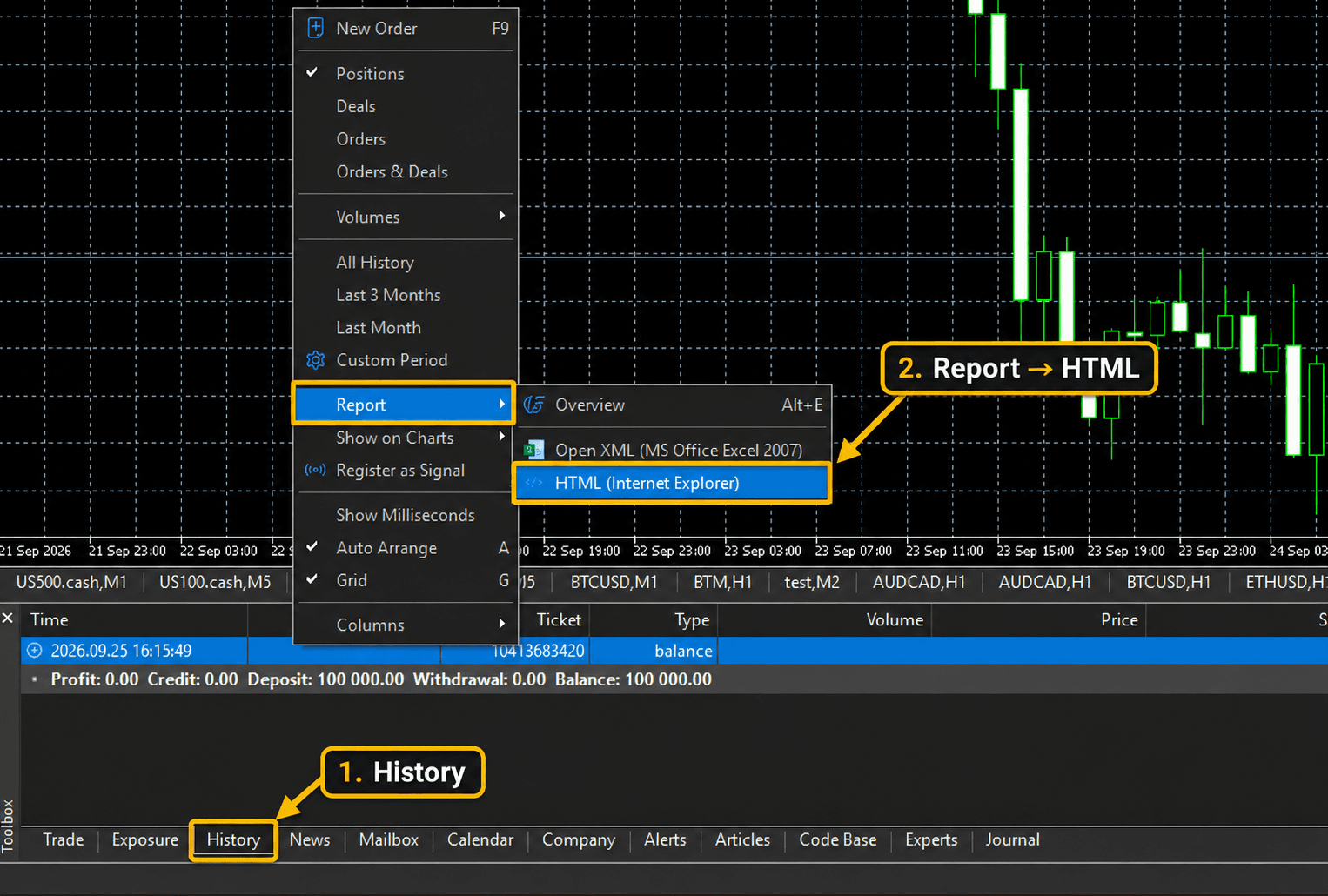Select the 2026.09.25 16:15:49 balance row

[x=674, y=651]
